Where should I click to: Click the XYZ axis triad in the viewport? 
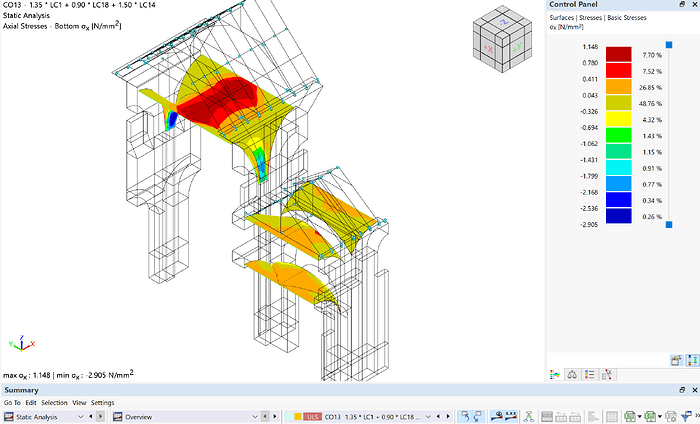(x=21, y=344)
